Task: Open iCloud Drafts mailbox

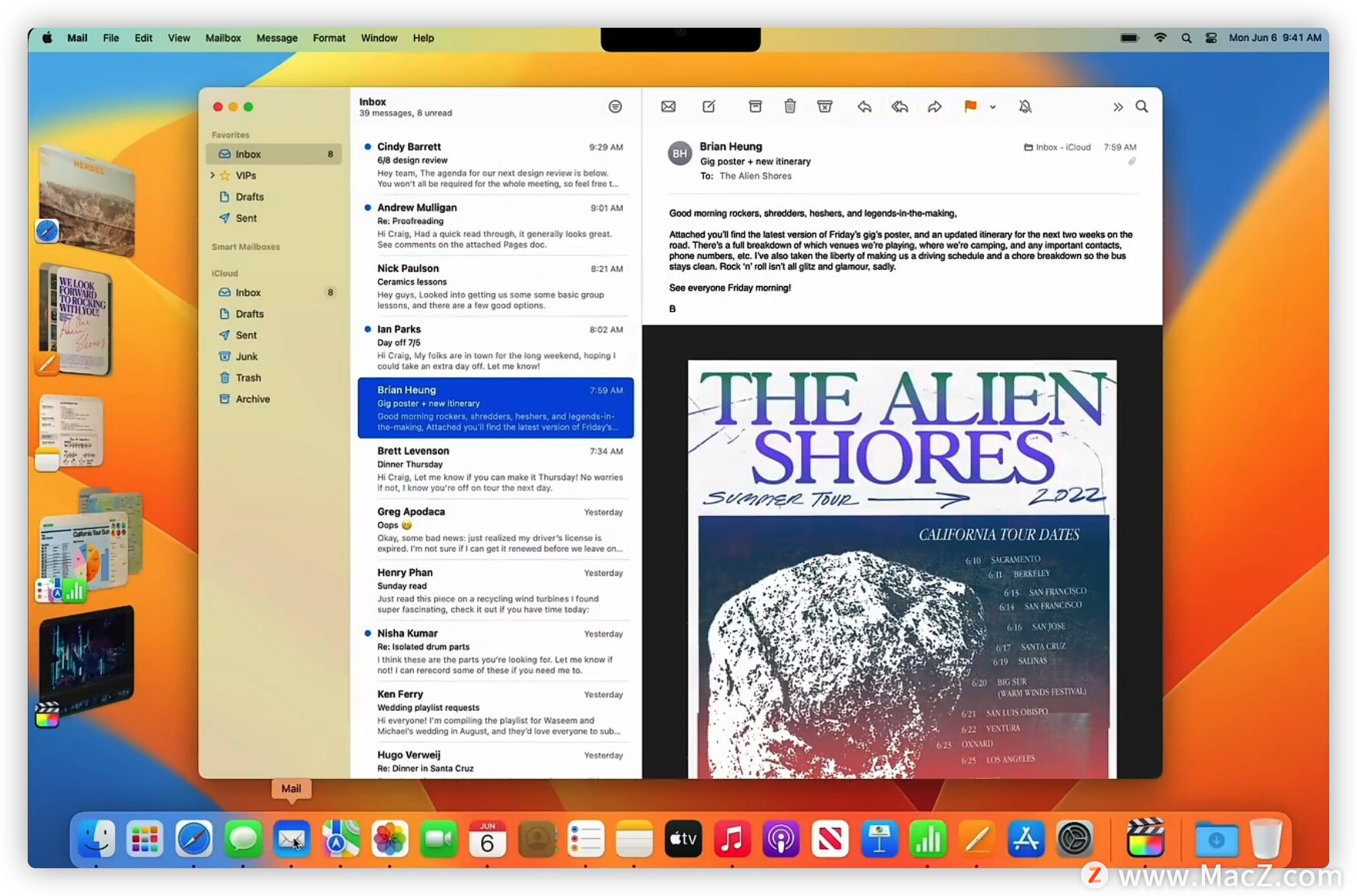Action: [x=274, y=314]
